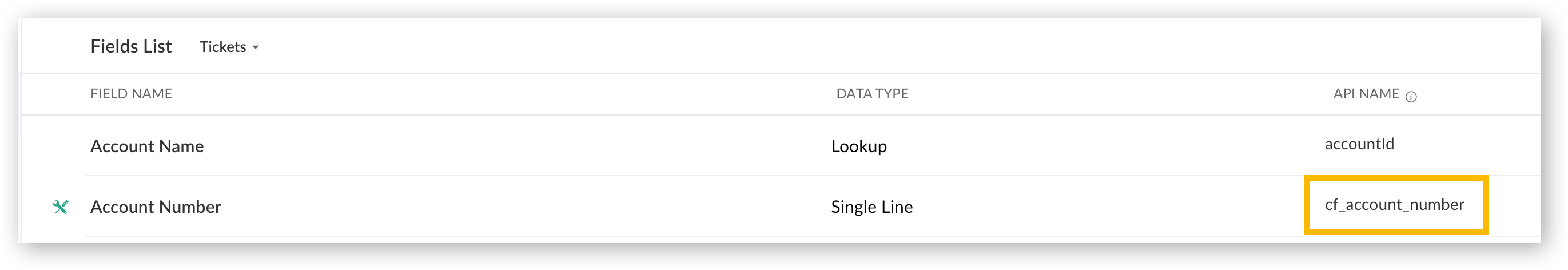Click the Fields List heading
1568x270 pixels.
[x=131, y=46]
